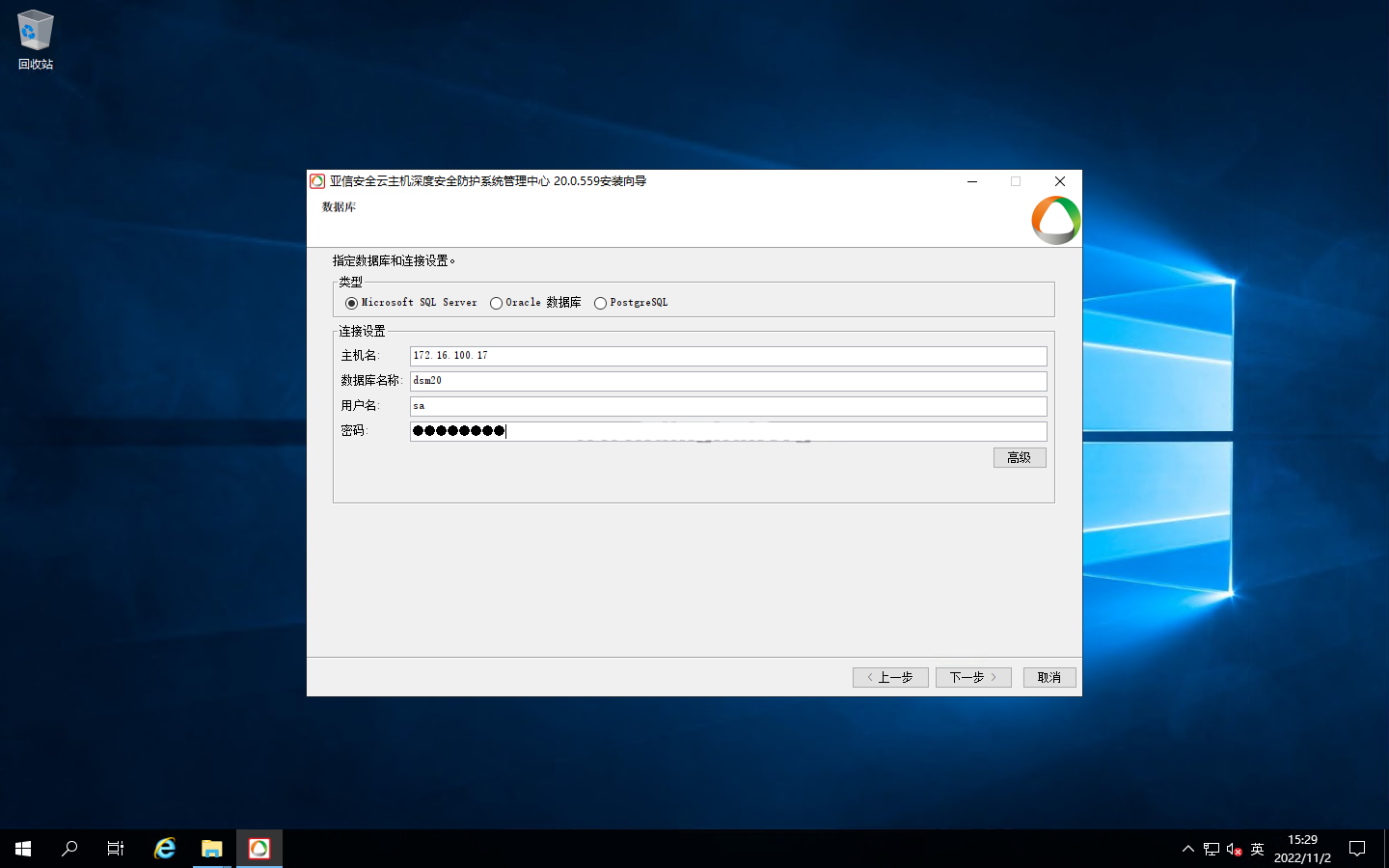Screen dimensions: 1389x868
Task: Open the notification center icon
Action: [1357, 849]
